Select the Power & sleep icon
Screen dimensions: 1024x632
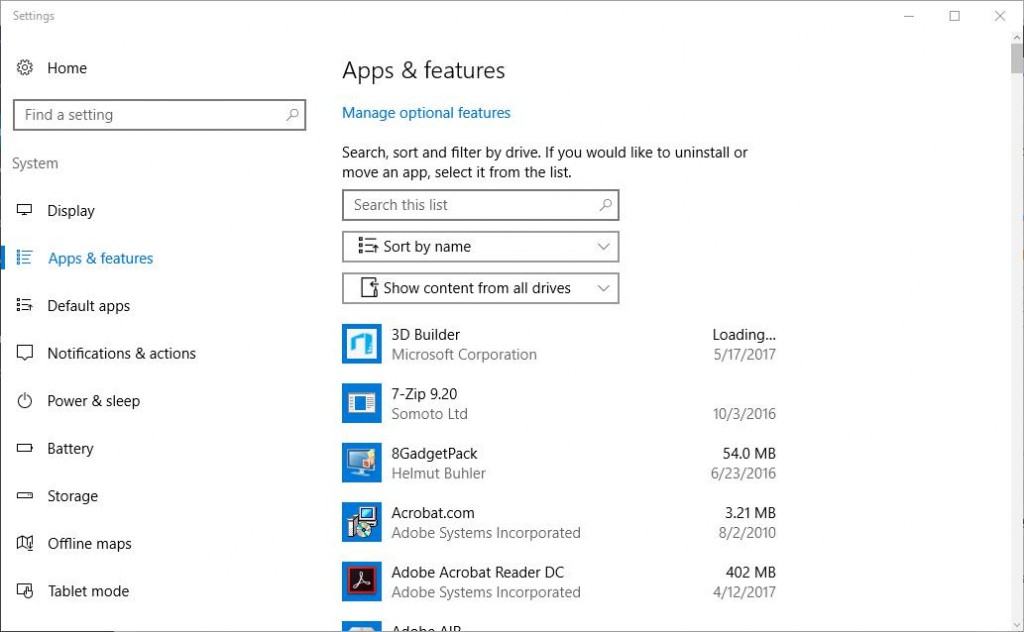coord(24,401)
